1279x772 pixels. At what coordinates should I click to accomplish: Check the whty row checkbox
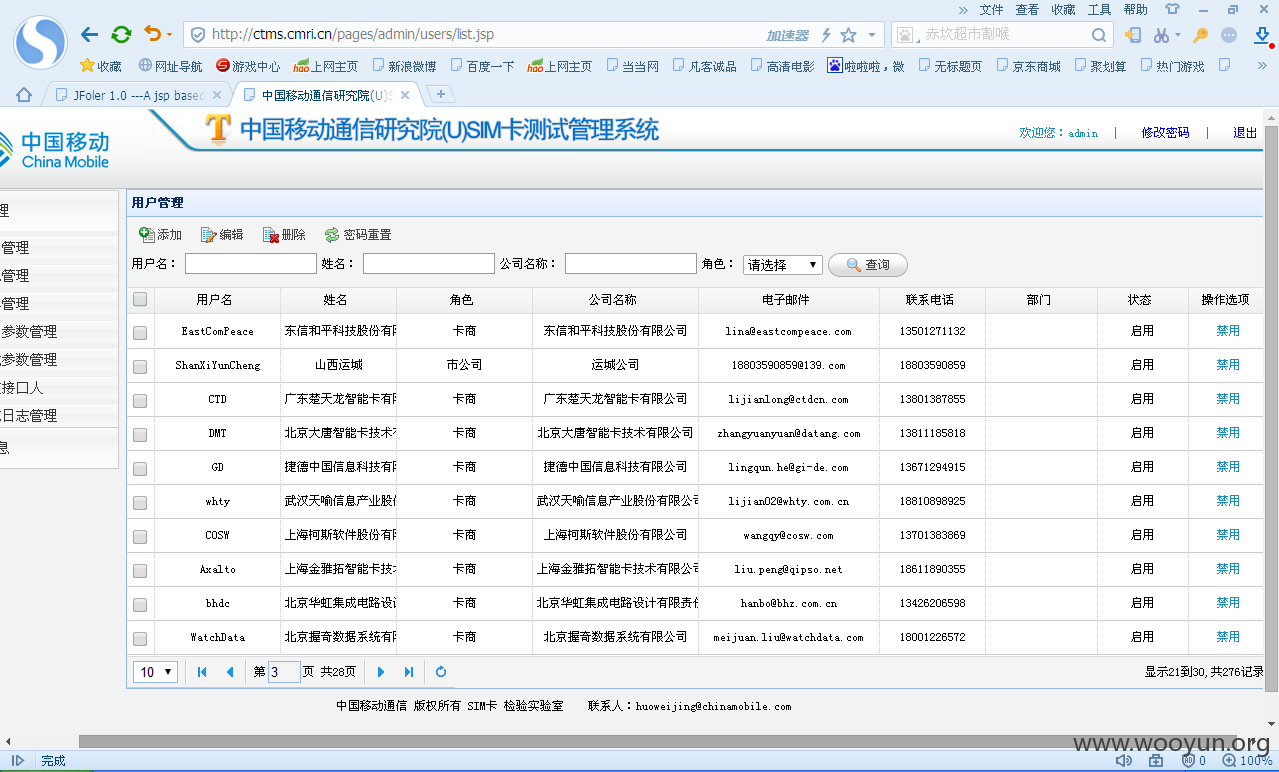[x=140, y=502]
